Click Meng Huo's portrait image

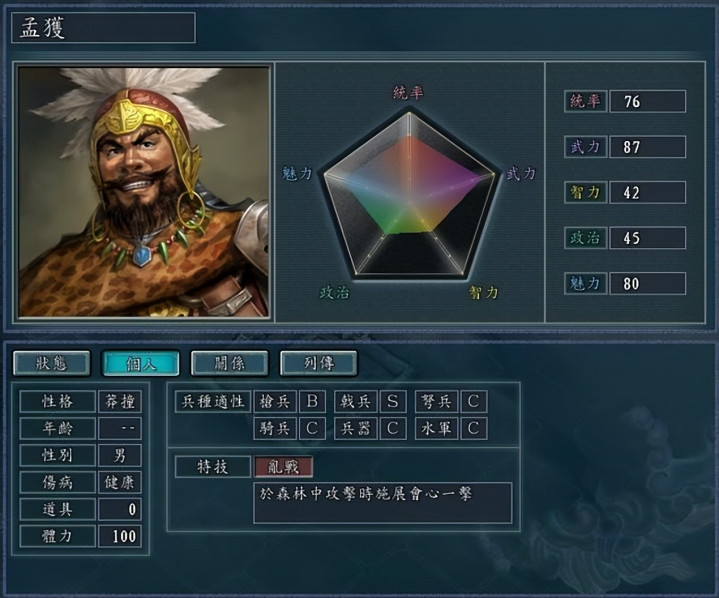(x=144, y=192)
